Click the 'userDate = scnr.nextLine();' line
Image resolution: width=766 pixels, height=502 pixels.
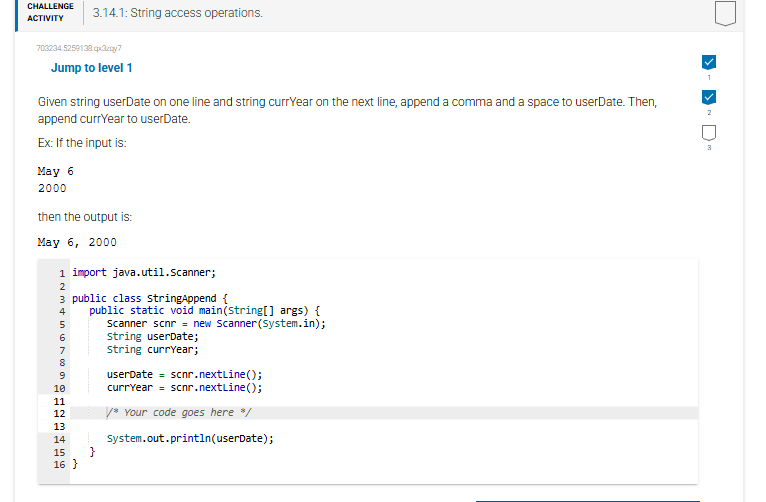185,375
